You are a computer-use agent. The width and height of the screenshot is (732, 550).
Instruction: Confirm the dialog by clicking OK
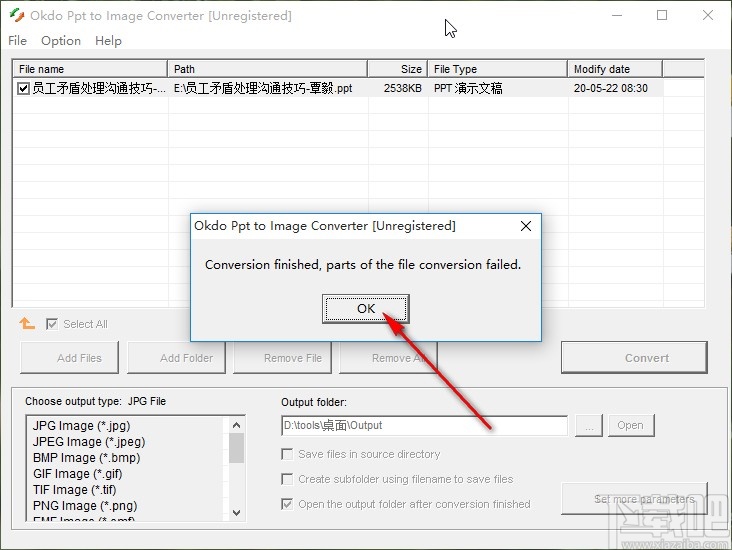coord(366,309)
